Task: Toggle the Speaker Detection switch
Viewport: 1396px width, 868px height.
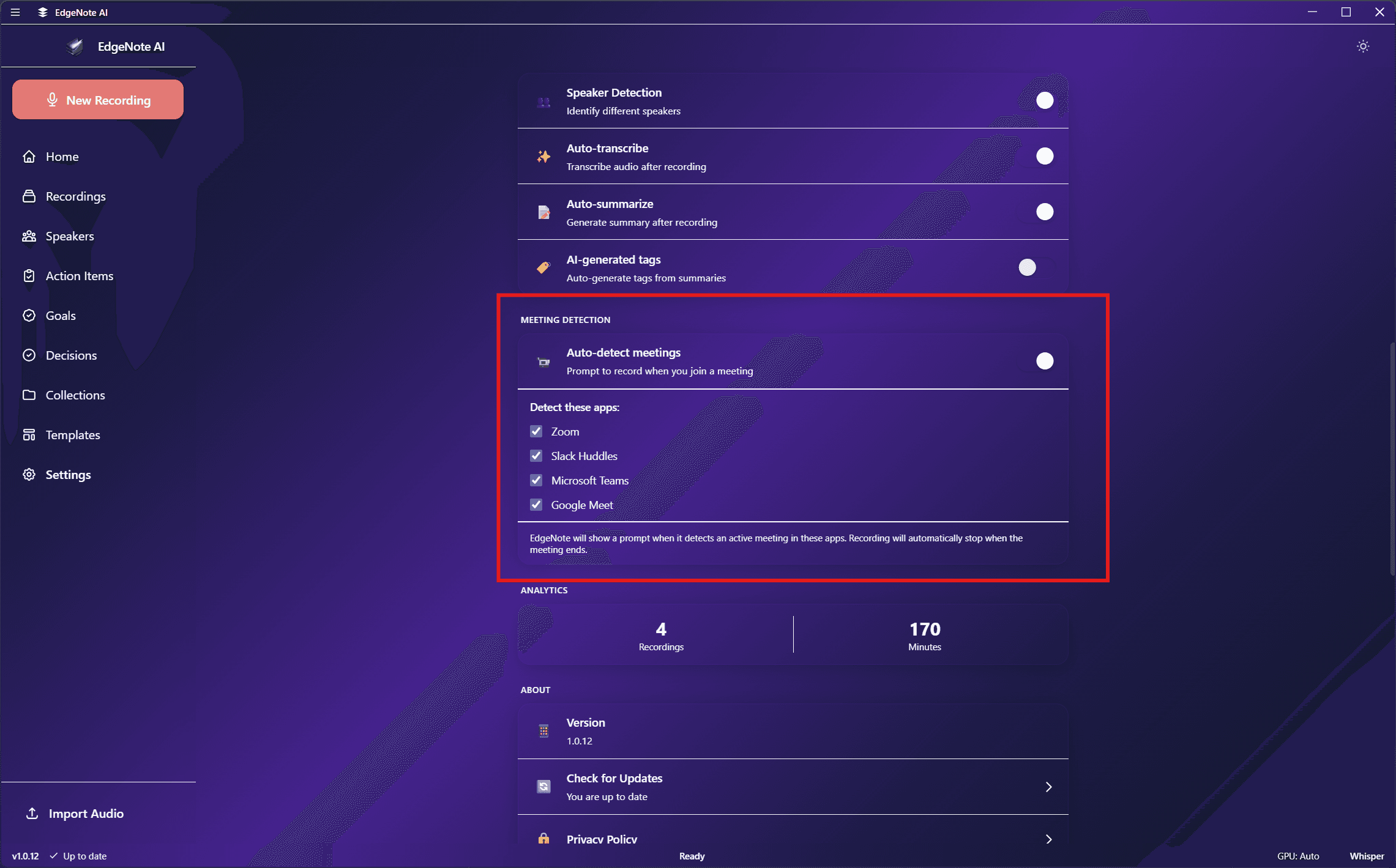Action: click(1044, 100)
